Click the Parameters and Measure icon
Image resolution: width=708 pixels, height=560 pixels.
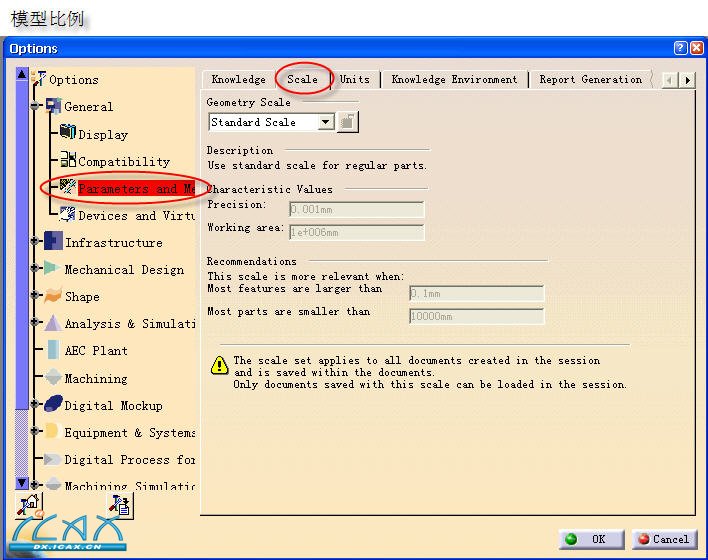click(68, 187)
